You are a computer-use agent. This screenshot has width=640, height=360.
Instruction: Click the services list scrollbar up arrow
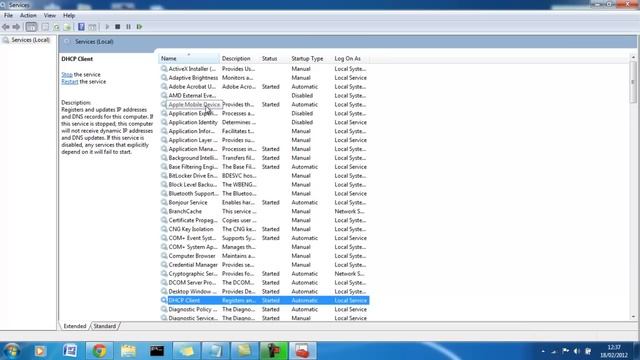[633, 58]
